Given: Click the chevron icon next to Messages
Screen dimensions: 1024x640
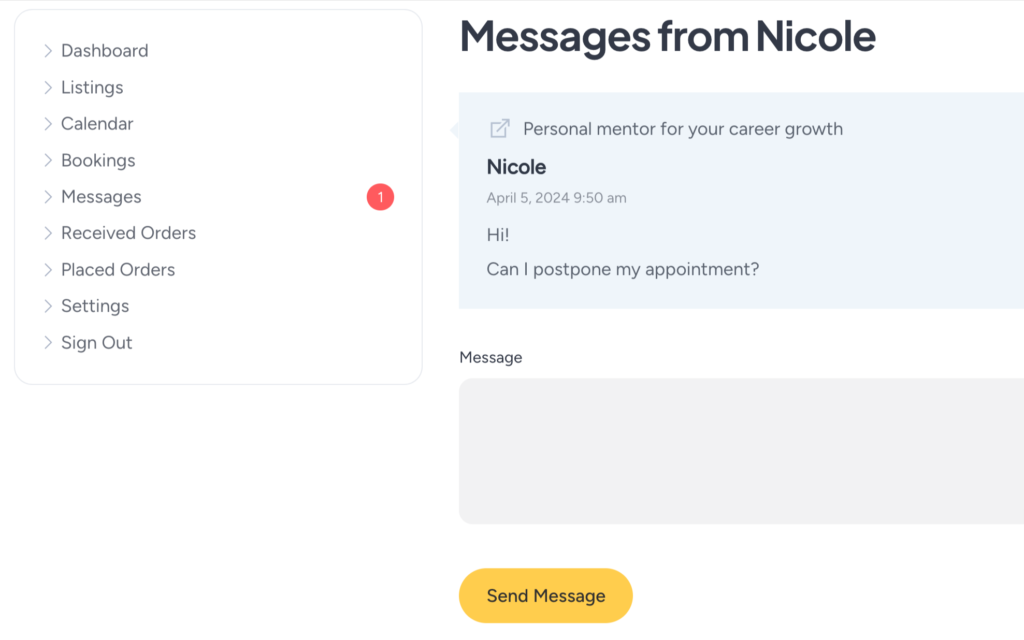Looking at the screenshot, I should click(x=48, y=197).
